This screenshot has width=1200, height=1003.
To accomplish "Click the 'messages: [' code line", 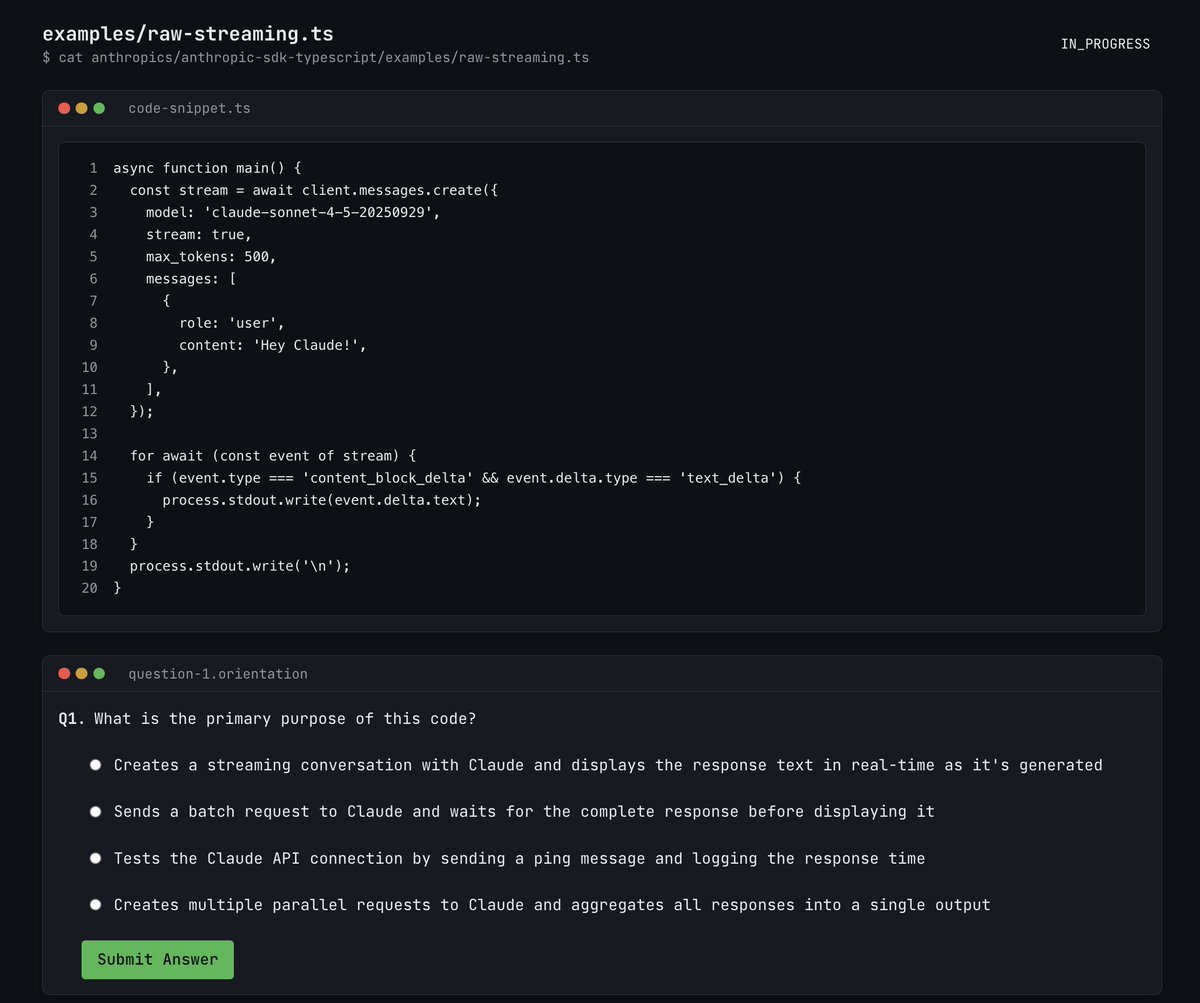I will click(190, 278).
